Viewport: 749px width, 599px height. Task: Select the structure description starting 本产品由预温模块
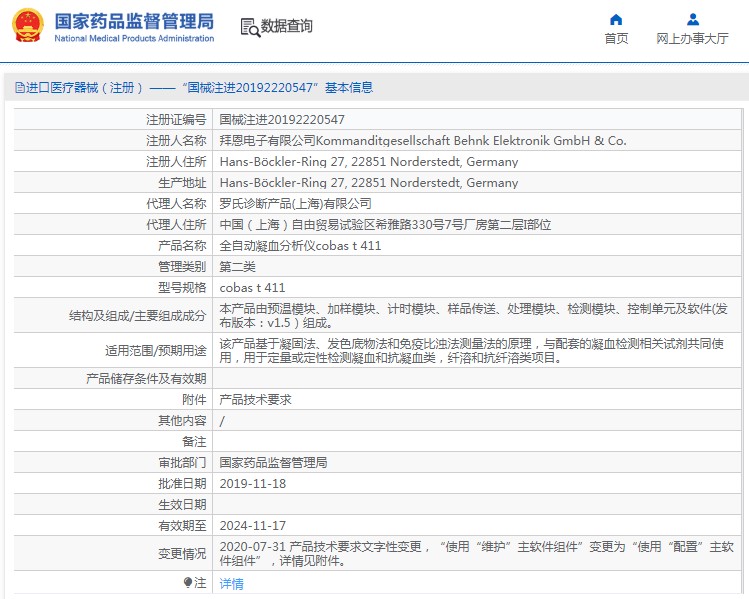coord(473,316)
